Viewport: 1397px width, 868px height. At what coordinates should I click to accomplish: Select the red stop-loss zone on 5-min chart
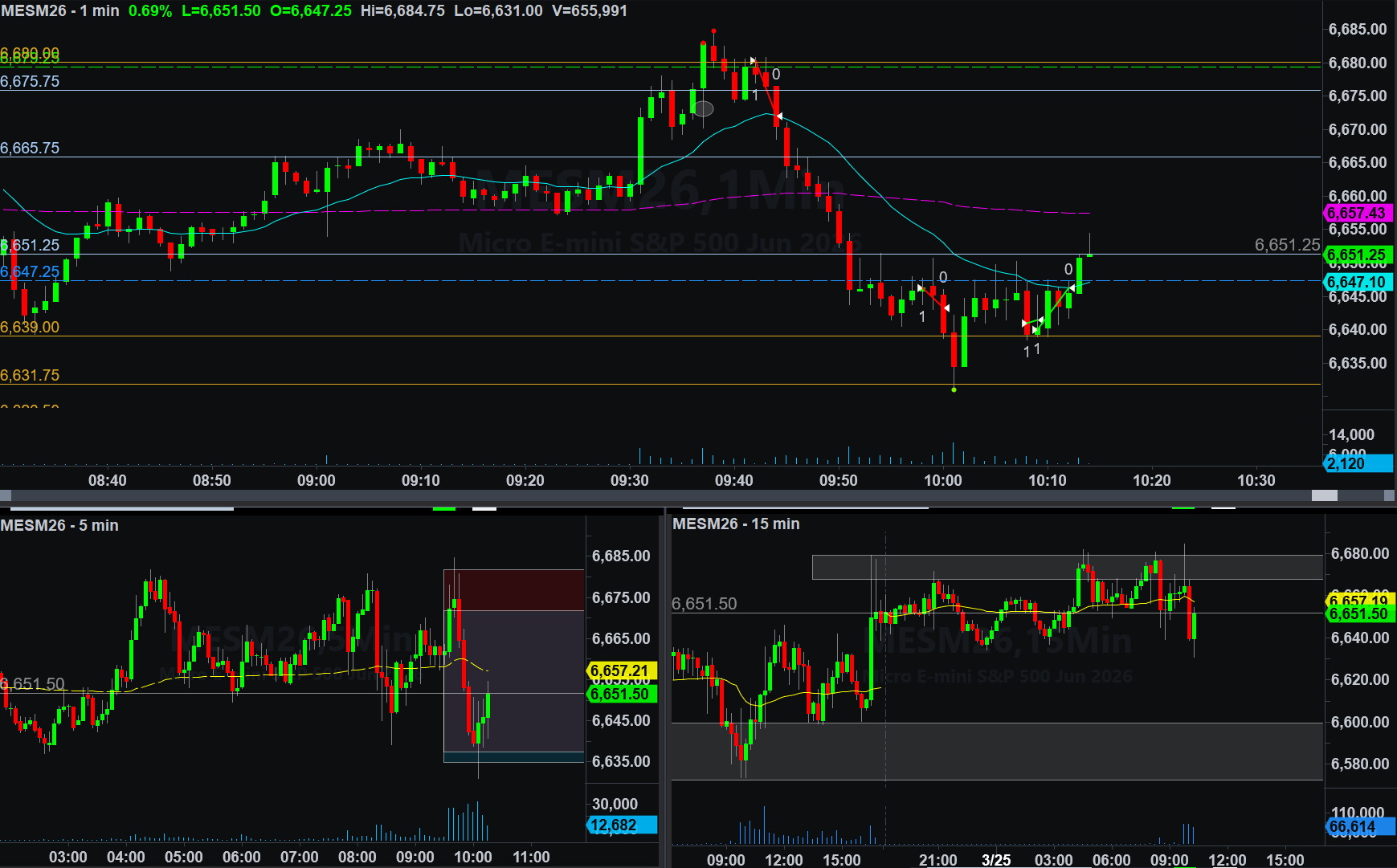pos(513,589)
